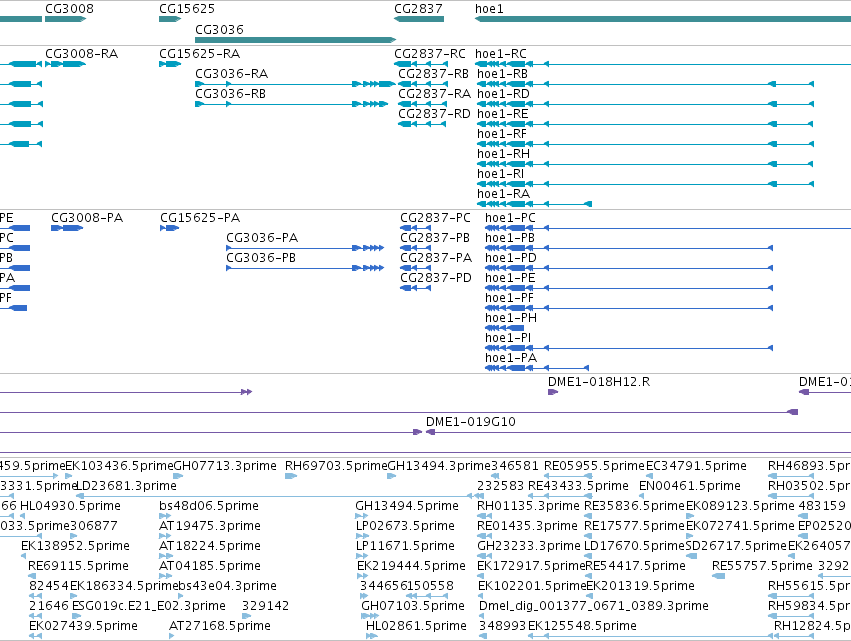Select EST AT27168.5prime
The image size is (851, 641).
pyautogui.click(x=172, y=636)
